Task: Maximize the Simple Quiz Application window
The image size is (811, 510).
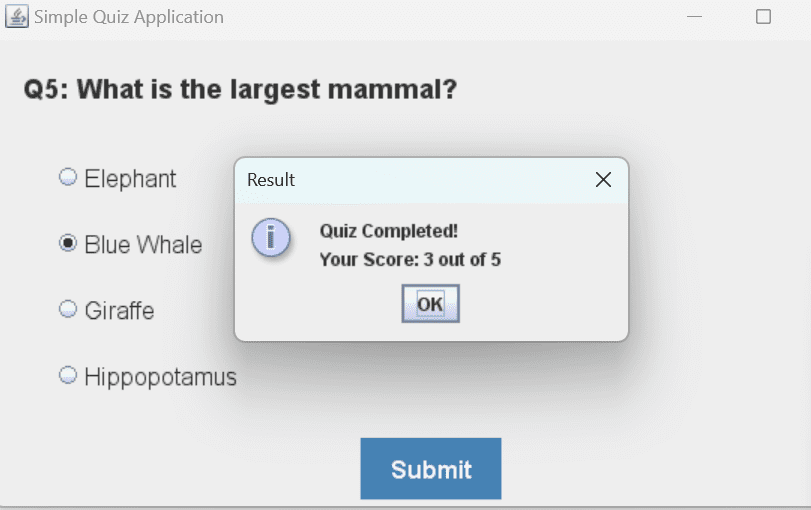Action: click(763, 17)
